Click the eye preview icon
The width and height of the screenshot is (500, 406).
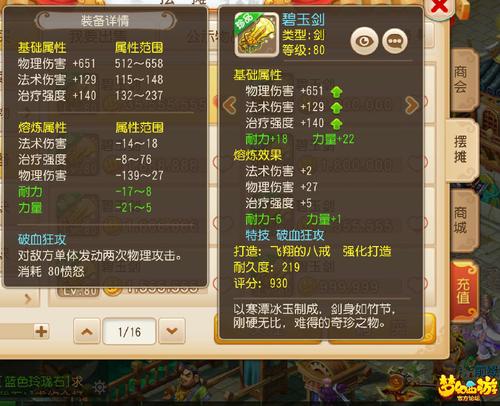click(x=364, y=41)
